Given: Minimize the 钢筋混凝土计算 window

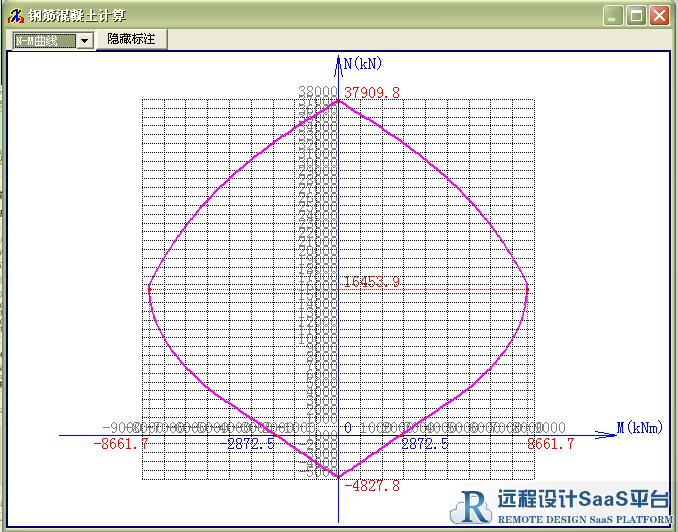Looking at the screenshot, I should 615,15.
